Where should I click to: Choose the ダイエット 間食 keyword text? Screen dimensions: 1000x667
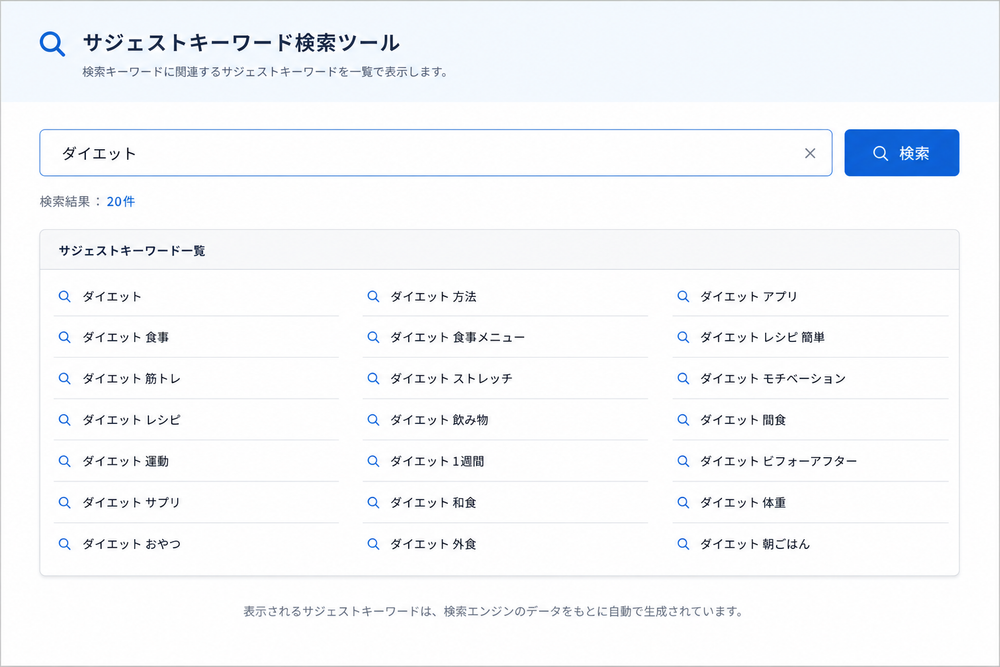tap(743, 420)
